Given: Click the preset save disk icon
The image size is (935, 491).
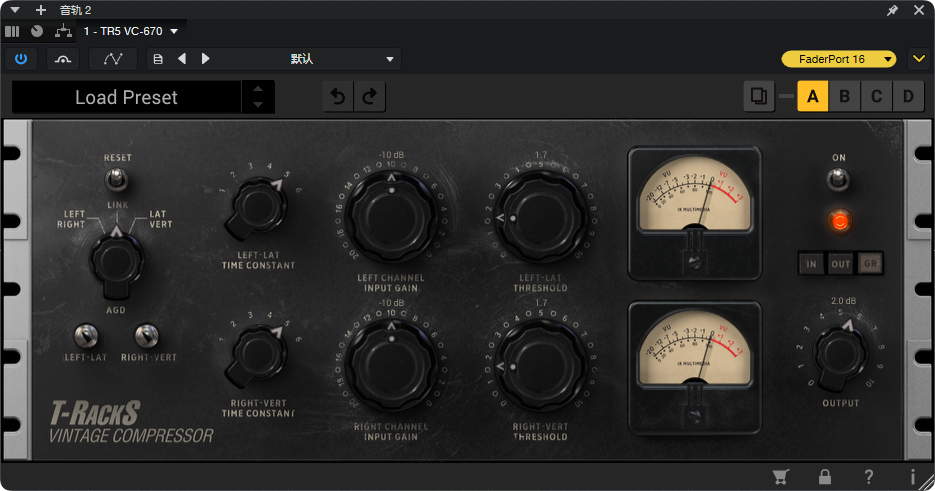Looking at the screenshot, I should (158, 59).
